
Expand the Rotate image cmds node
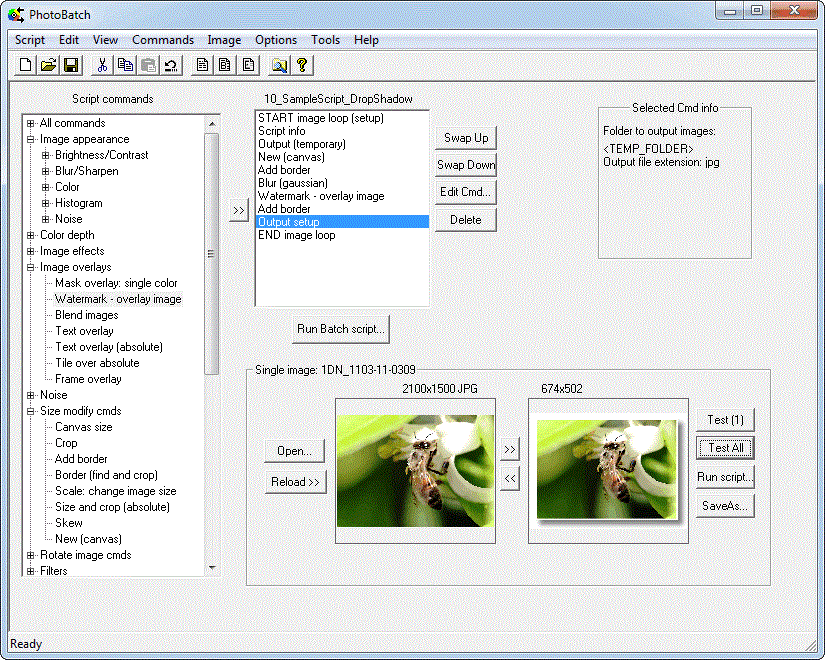pyautogui.click(x=31, y=555)
